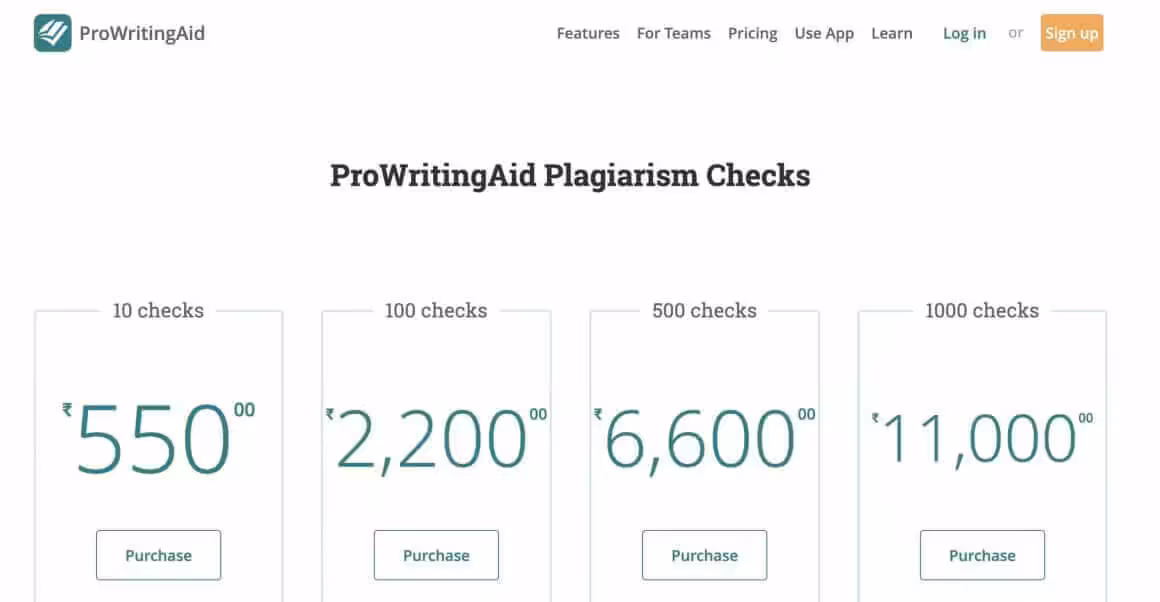Click the ProWritingAid Plagiarism Checks heading
Image resolution: width=1160 pixels, height=602 pixels.
(570, 175)
